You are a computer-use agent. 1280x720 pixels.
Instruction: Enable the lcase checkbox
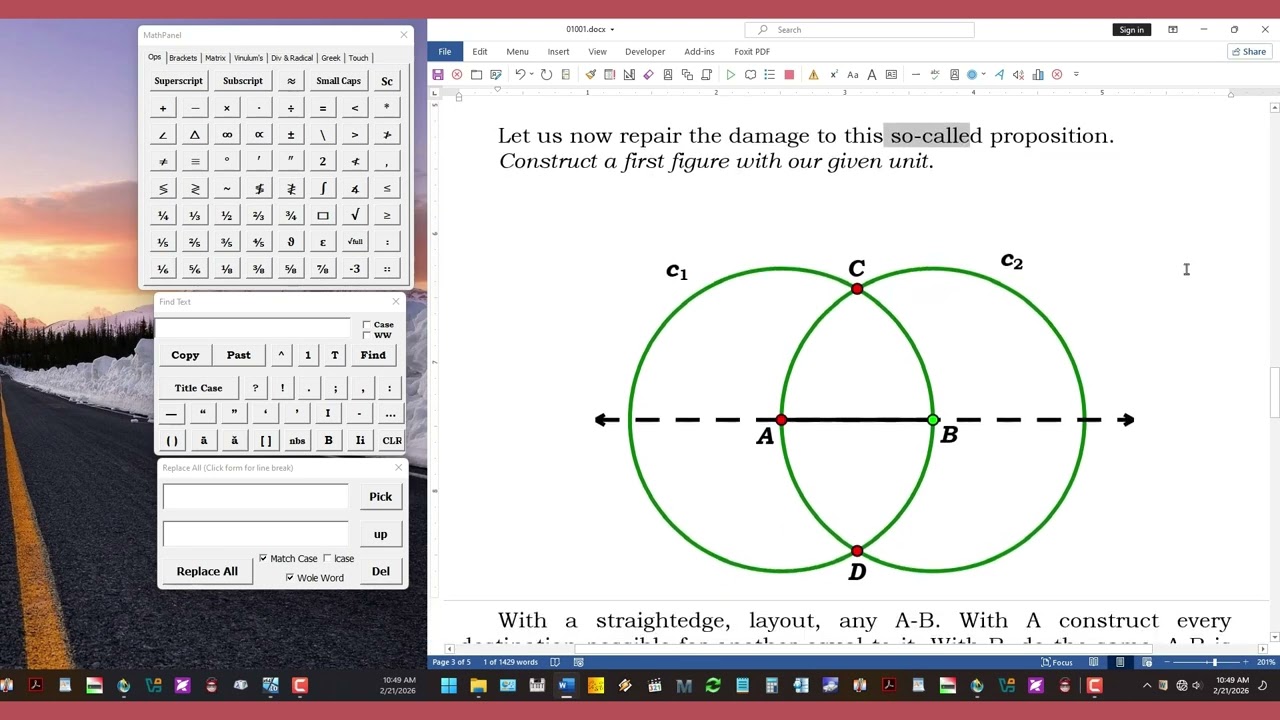pos(327,558)
